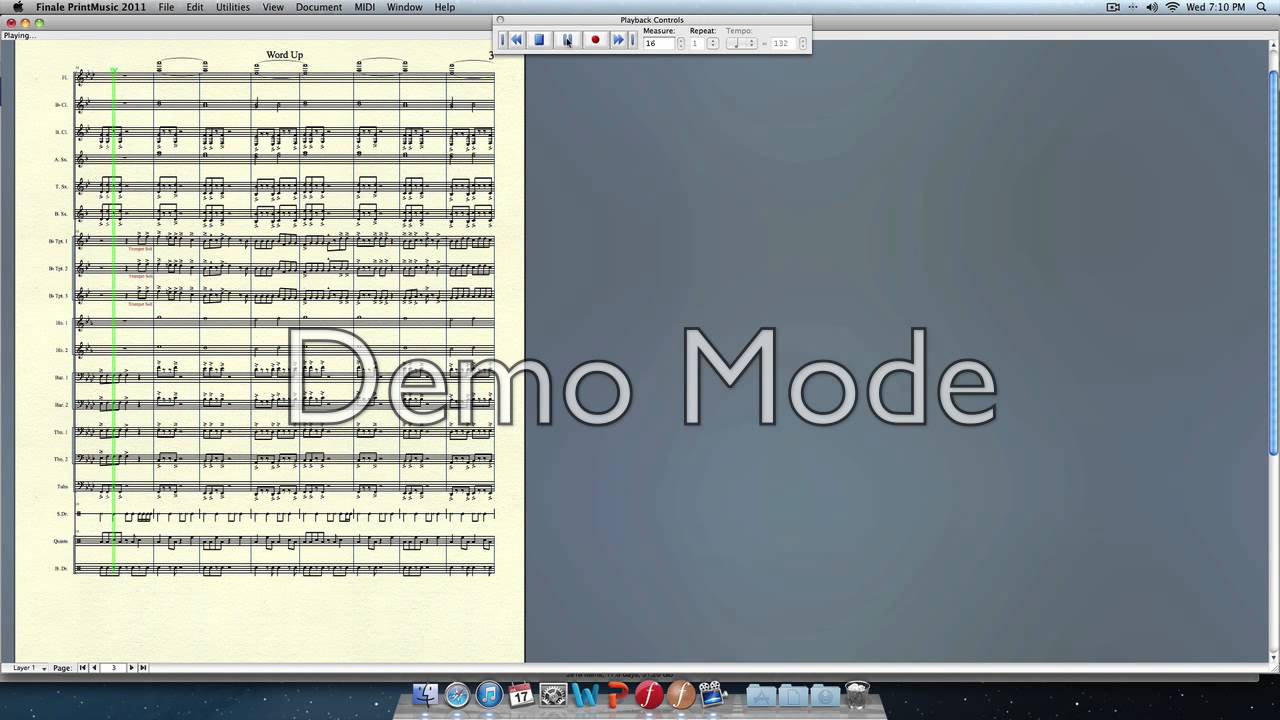Open the Applications folder in the Dock

[x=761, y=694]
